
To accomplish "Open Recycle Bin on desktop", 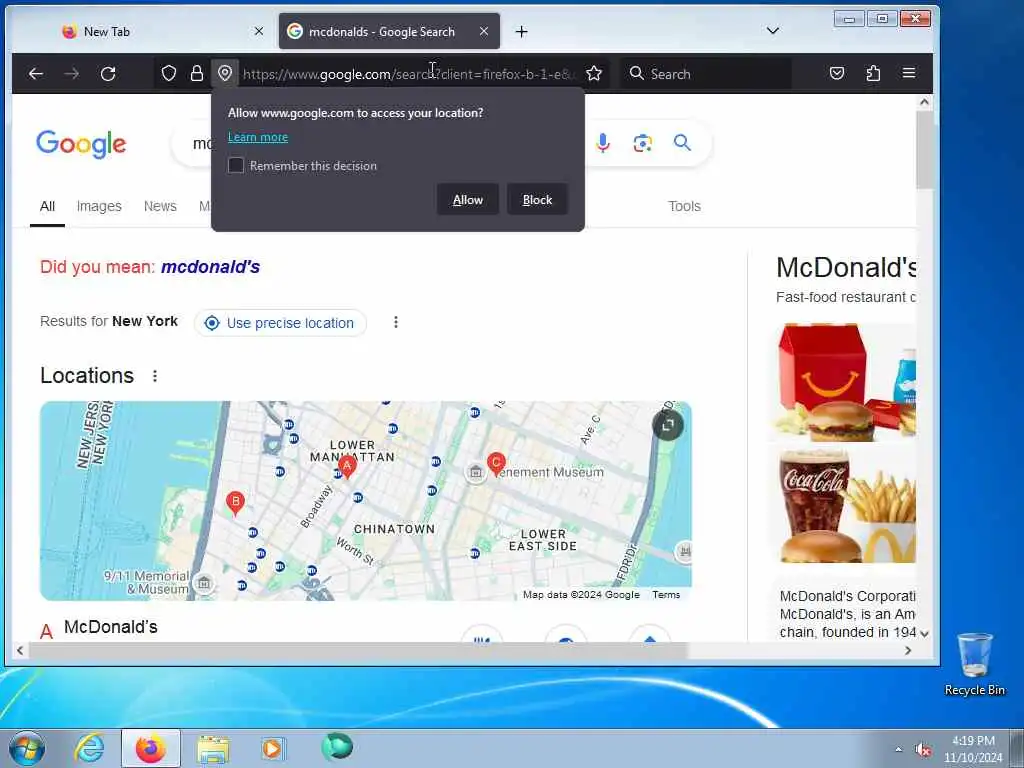I will [974, 664].
